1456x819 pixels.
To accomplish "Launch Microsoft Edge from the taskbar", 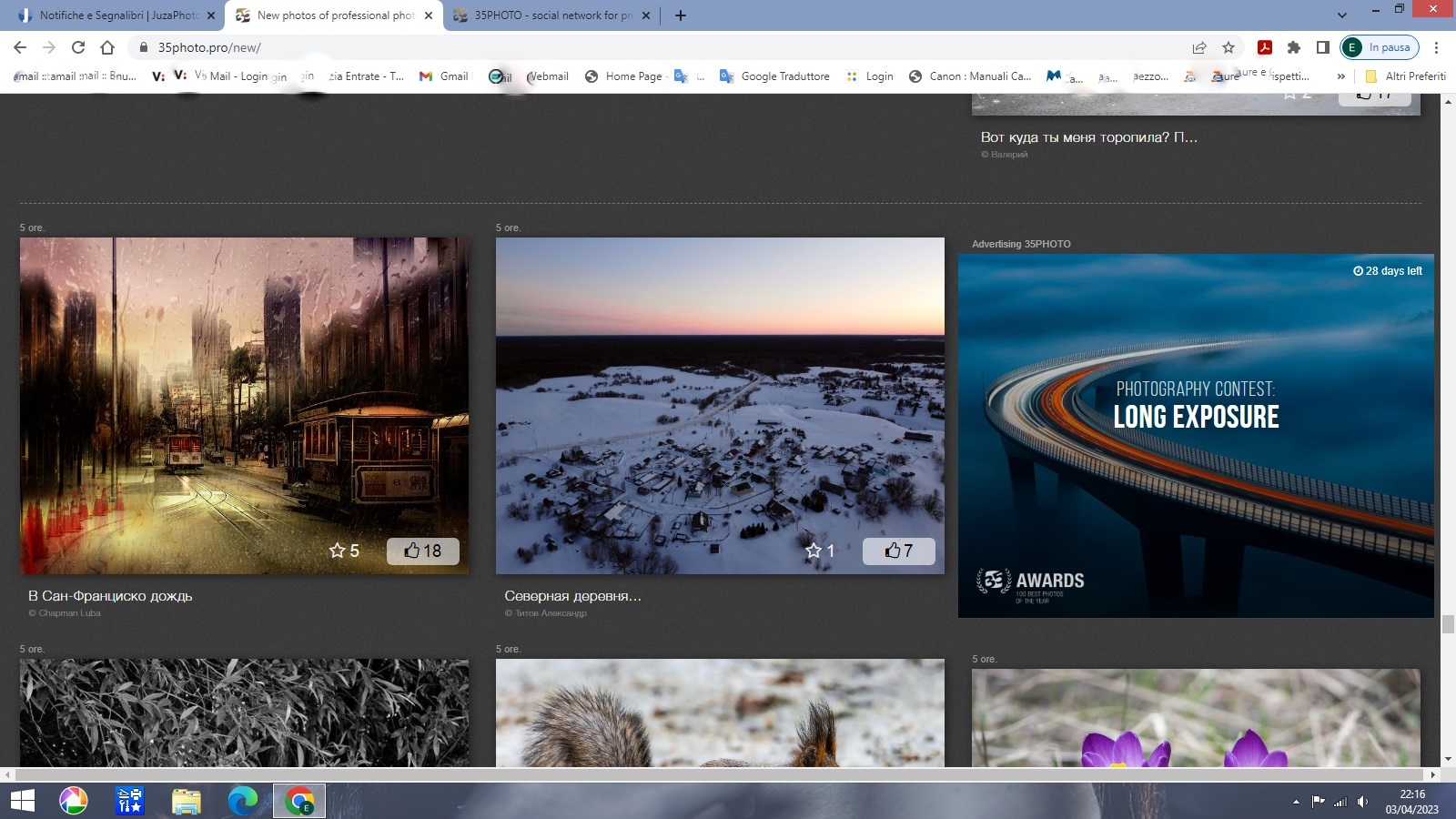I will tap(243, 801).
